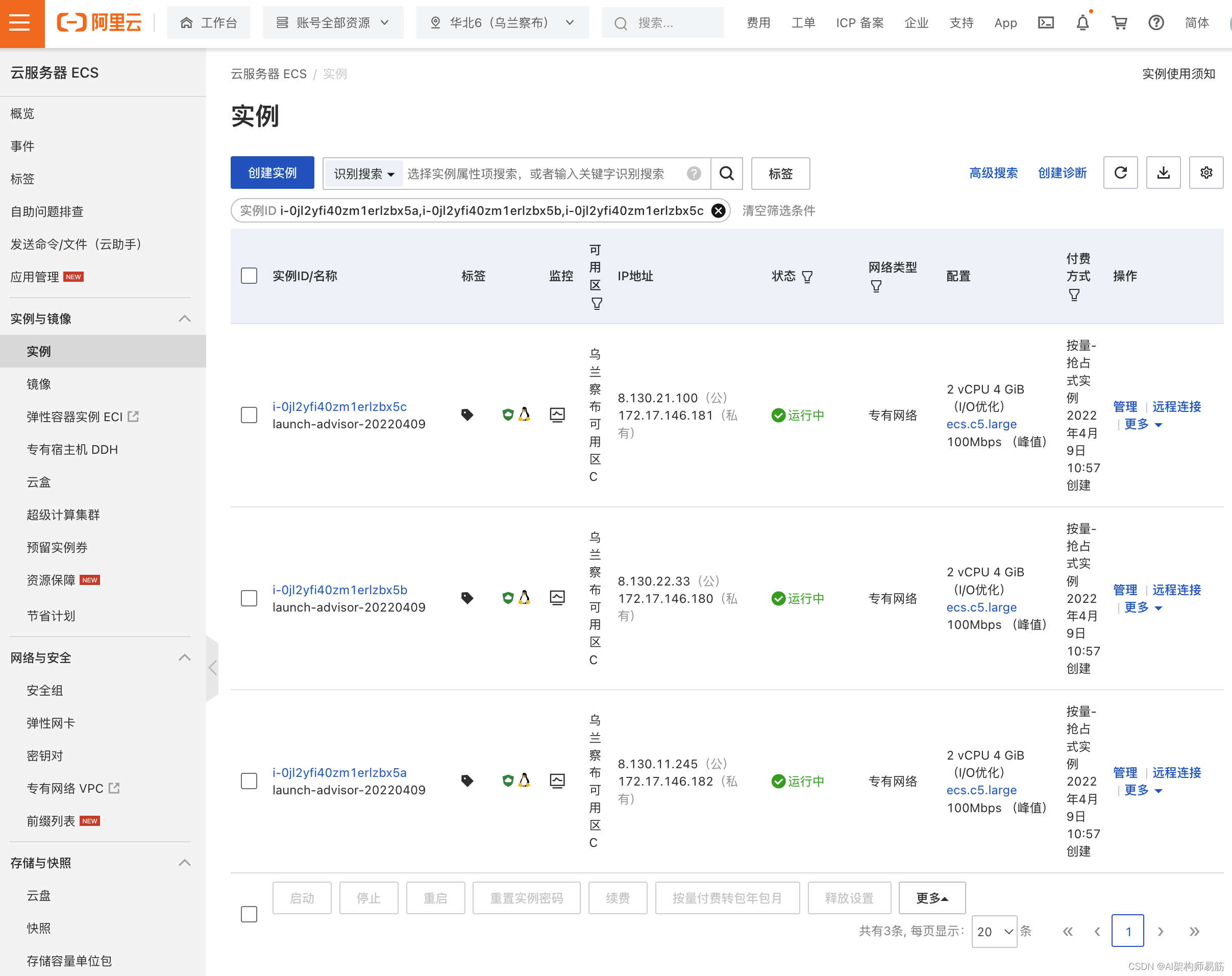Click 清空筛选条件 to clear filters
Image resolution: width=1232 pixels, height=976 pixels.
point(778,211)
